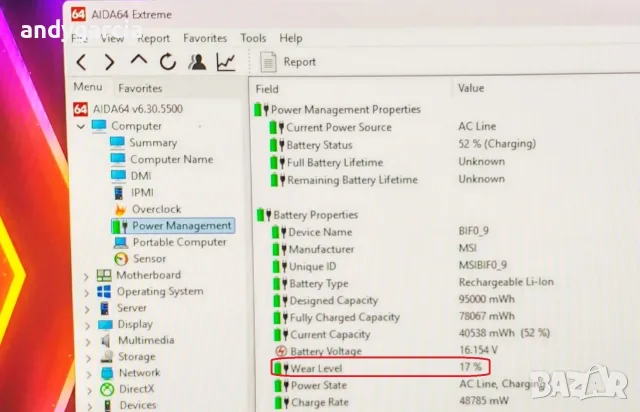Open the Computer Name page
The width and height of the screenshot is (640, 412).
[171, 159]
